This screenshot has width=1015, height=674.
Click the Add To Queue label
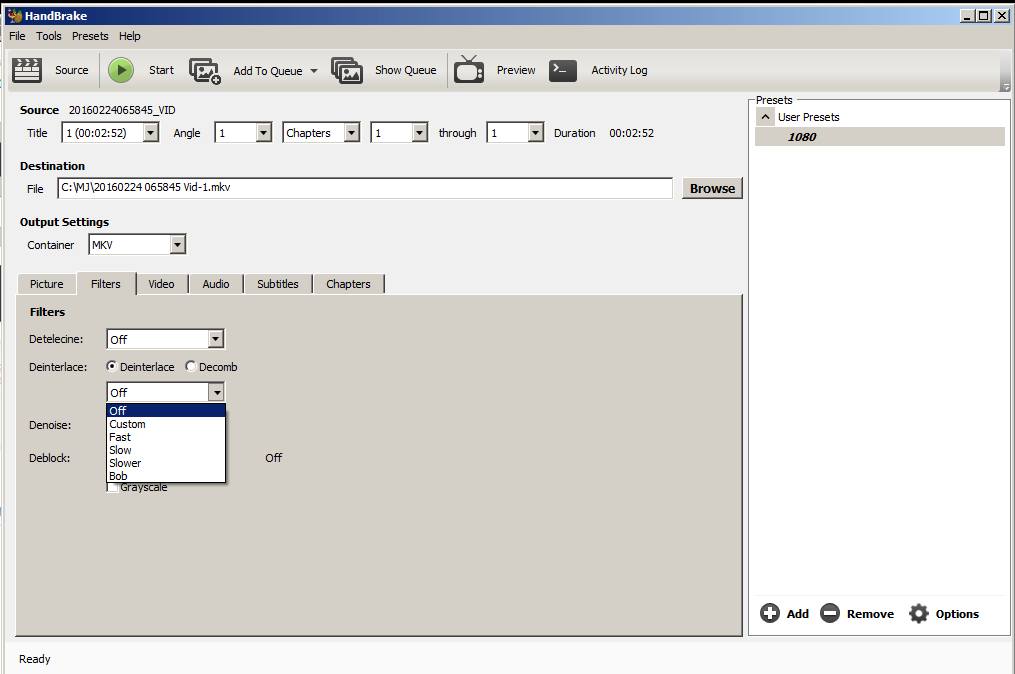267,71
